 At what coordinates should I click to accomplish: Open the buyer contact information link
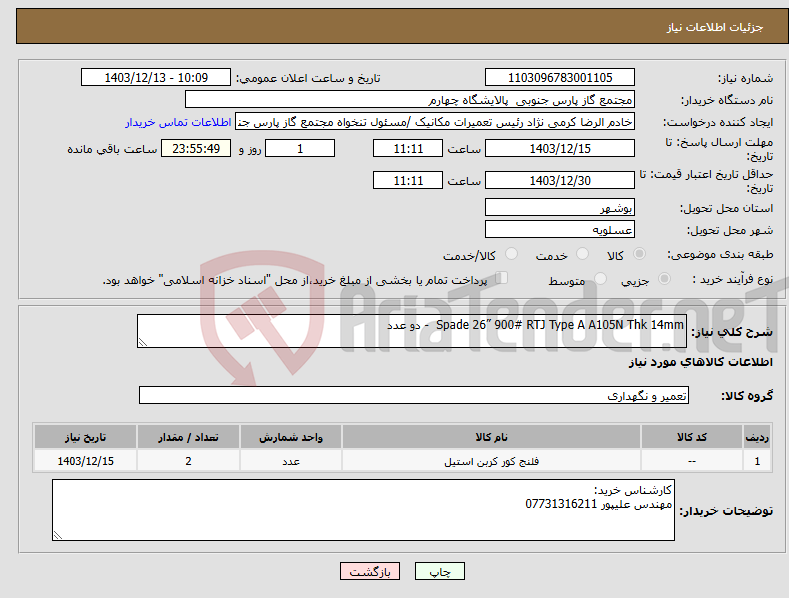[178, 122]
